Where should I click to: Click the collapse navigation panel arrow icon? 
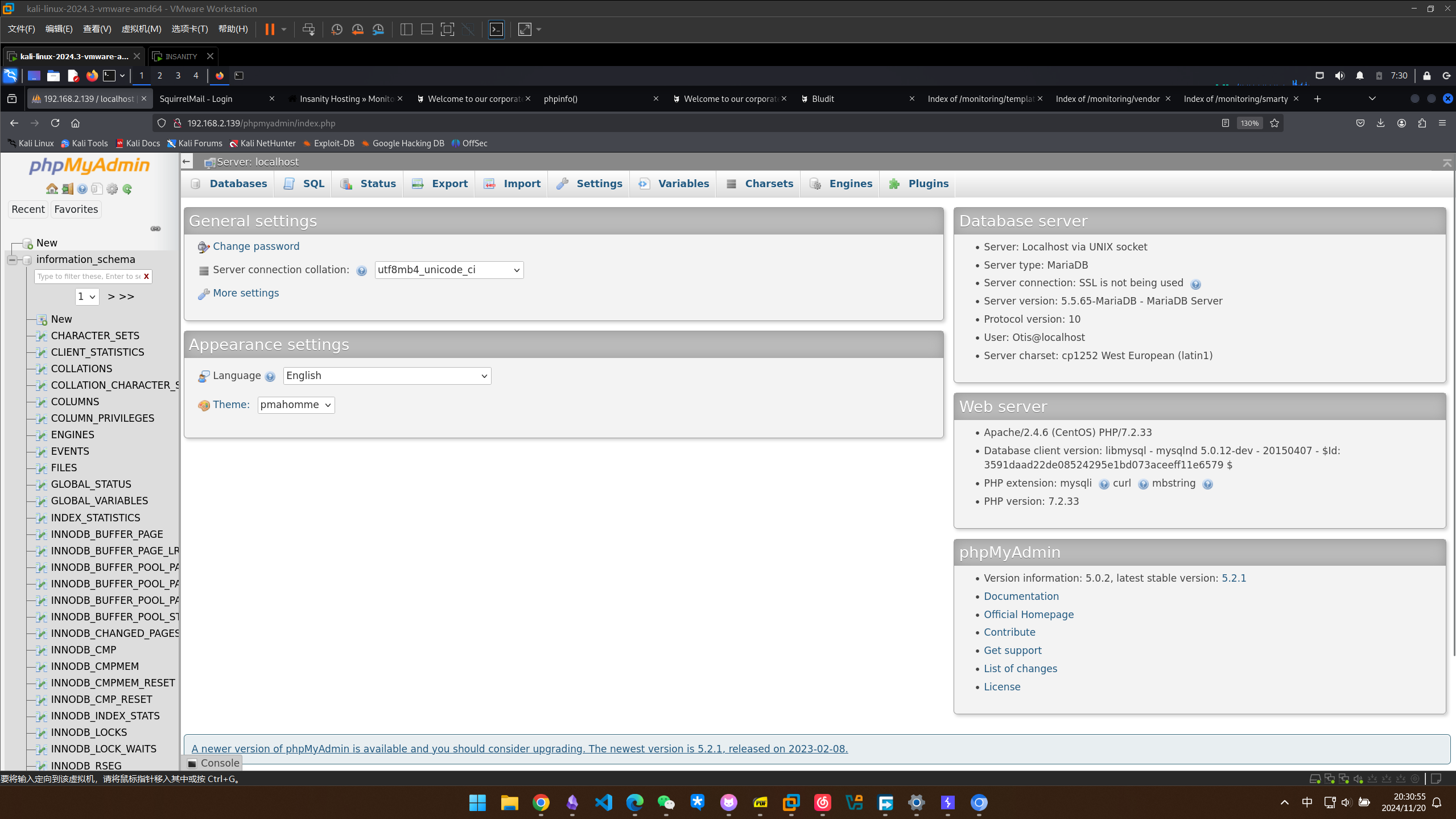(187, 162)
